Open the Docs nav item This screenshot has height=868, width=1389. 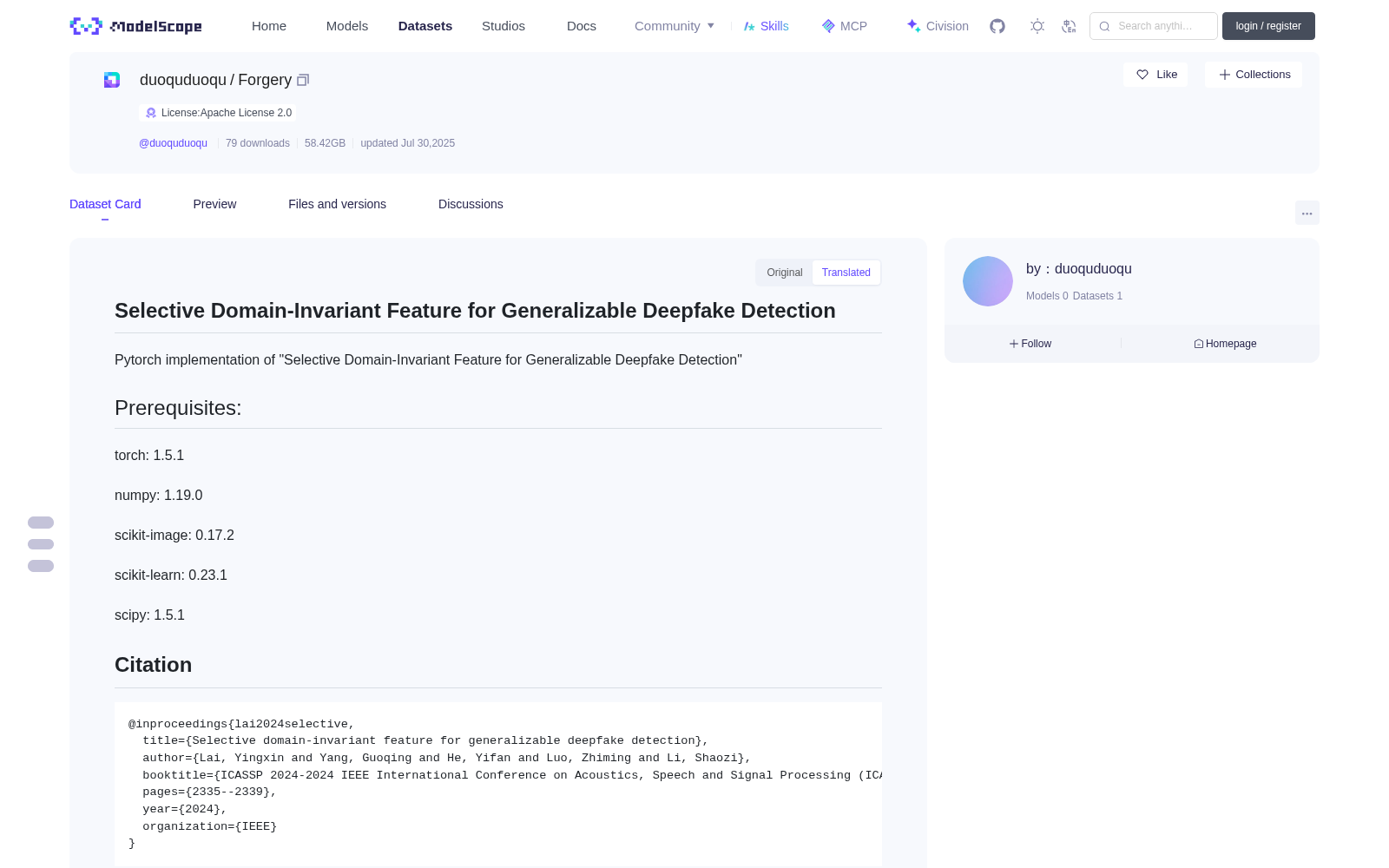tap(582, 26)
